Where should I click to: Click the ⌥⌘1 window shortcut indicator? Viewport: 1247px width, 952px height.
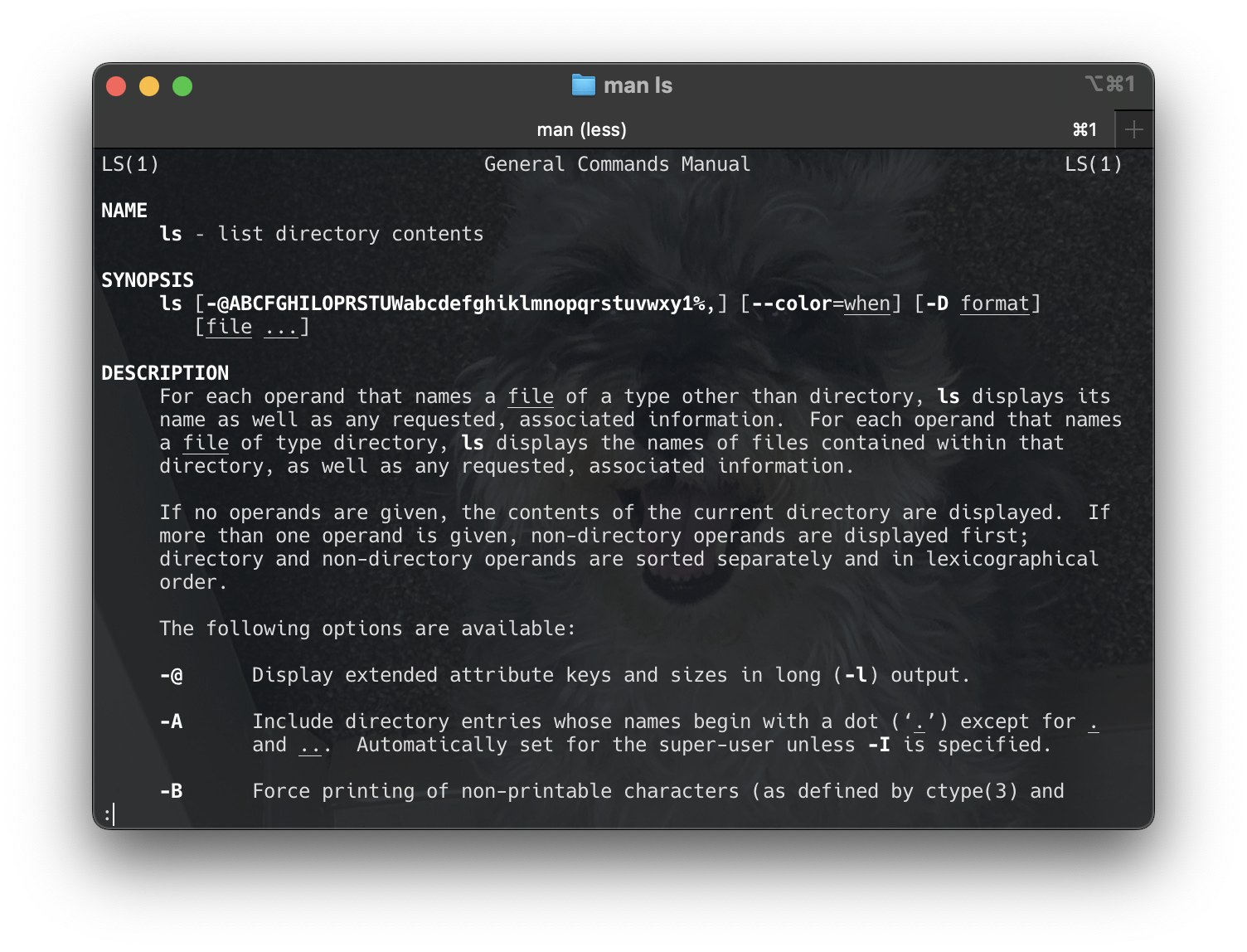pos(1109,84)
